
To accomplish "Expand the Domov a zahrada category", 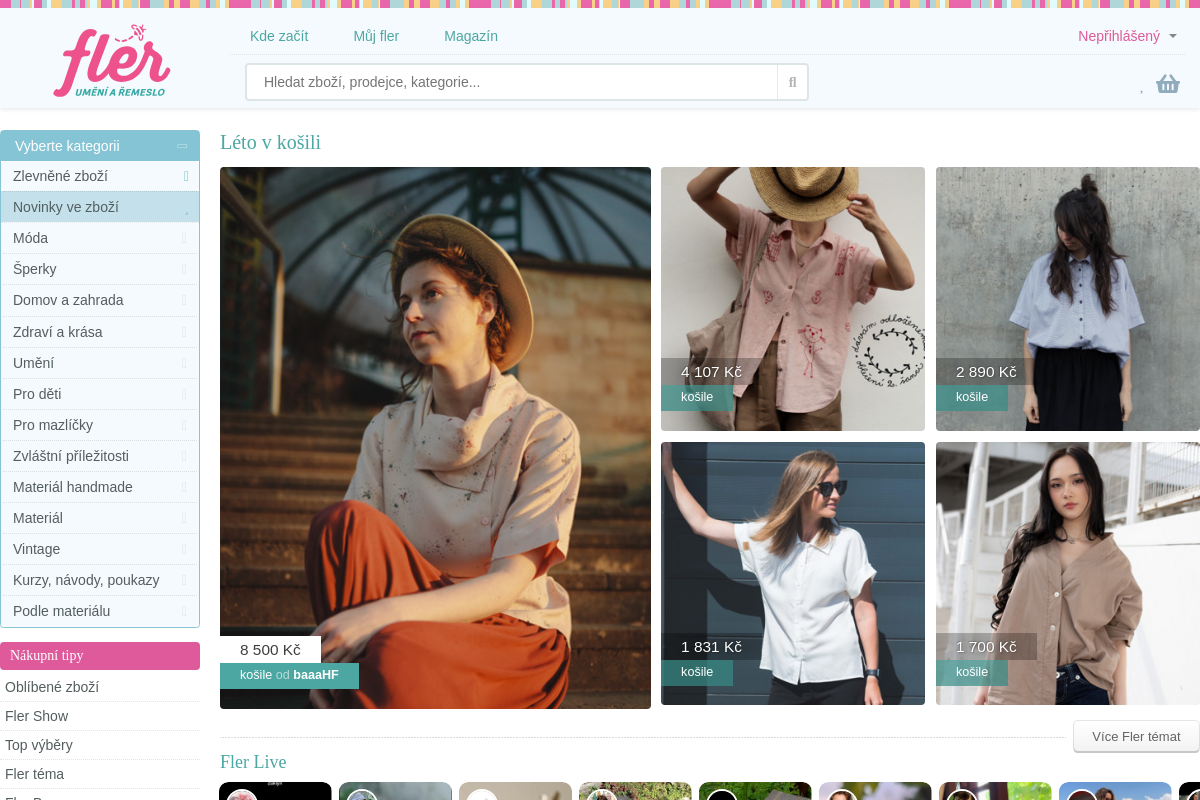I will [x=100, y=300].
